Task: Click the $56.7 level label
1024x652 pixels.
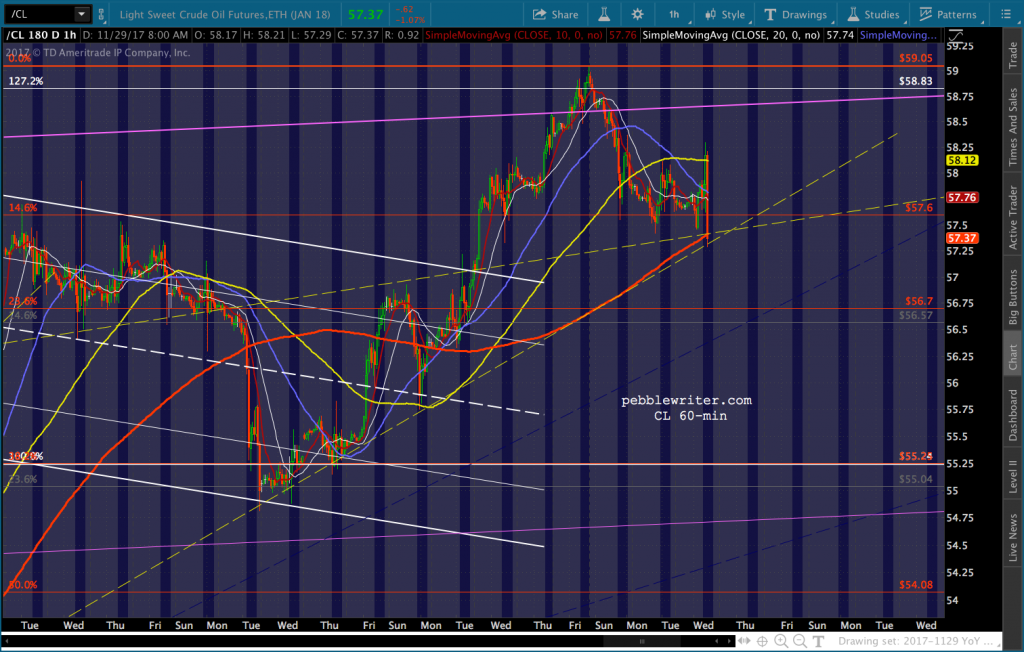Action: click(919, 301)
